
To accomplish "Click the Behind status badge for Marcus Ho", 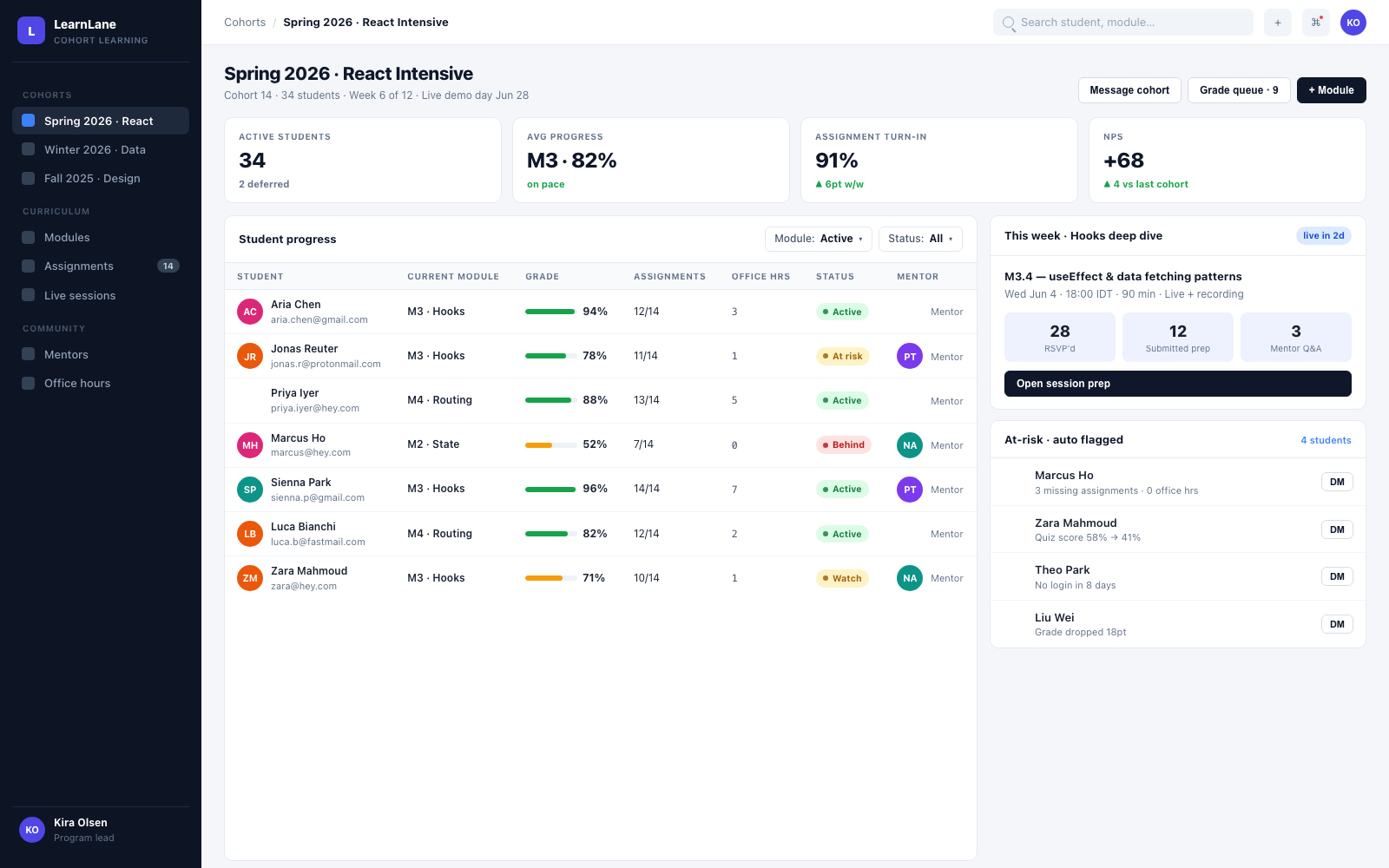I will pos(843,445).
